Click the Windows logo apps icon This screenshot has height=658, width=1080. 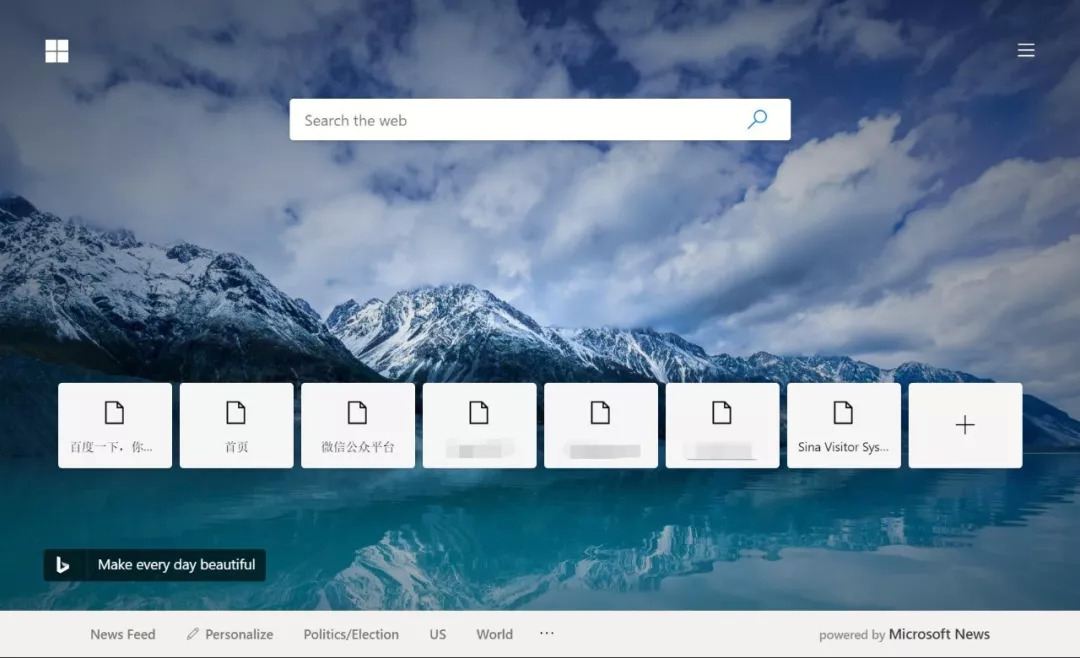(x=56, y=50)
